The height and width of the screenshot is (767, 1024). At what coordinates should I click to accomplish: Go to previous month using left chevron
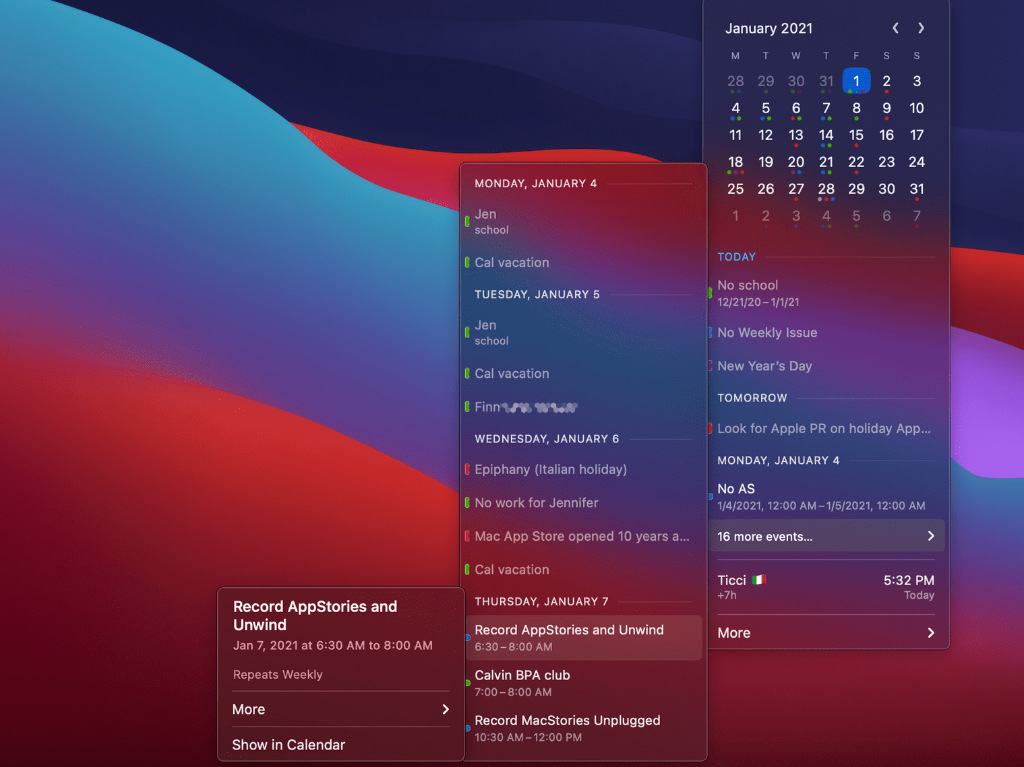click(895, 28)
